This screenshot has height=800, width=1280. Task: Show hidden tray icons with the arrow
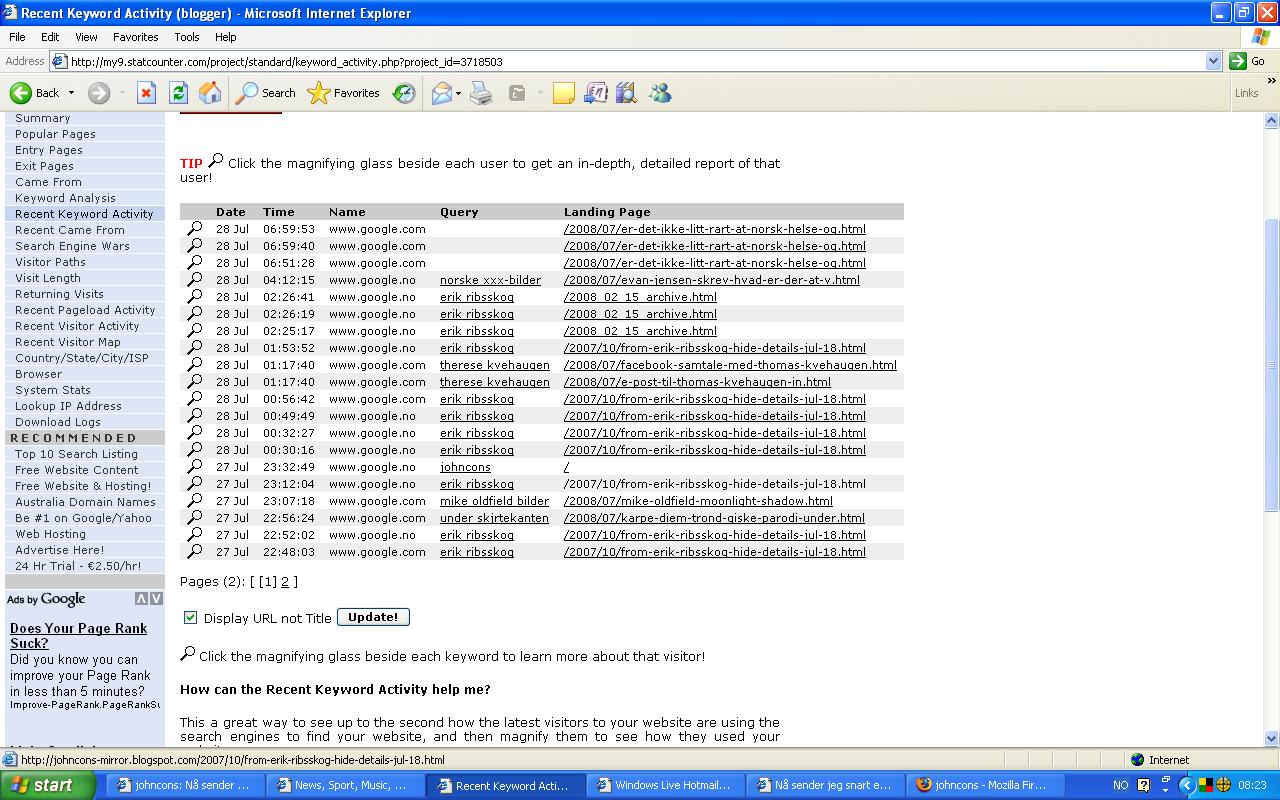pyautogui.click(x=1187, y=785)
